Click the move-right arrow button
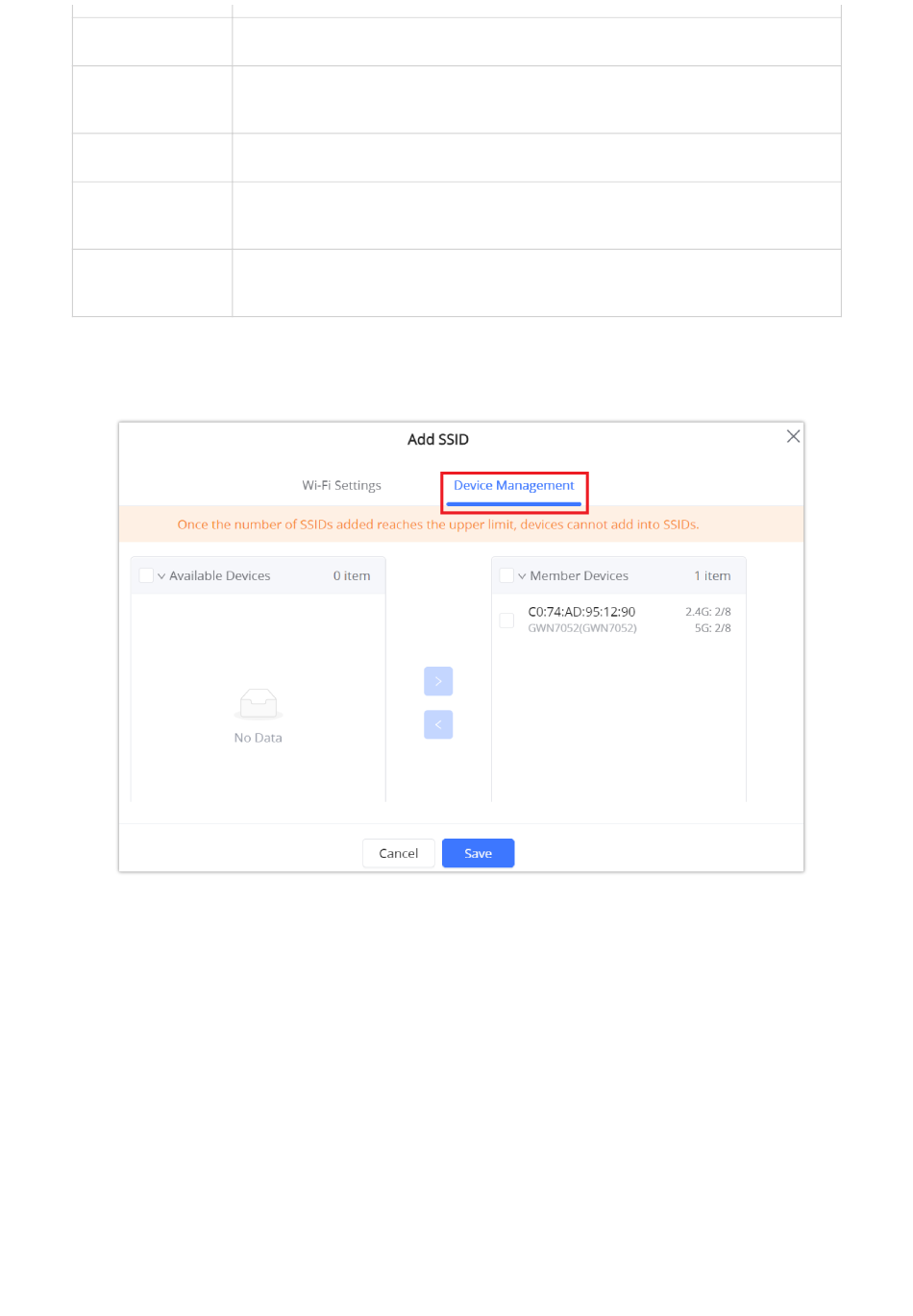Viewport: 913px width, 1316px height. pyautogui.click(x=438, y=681)
